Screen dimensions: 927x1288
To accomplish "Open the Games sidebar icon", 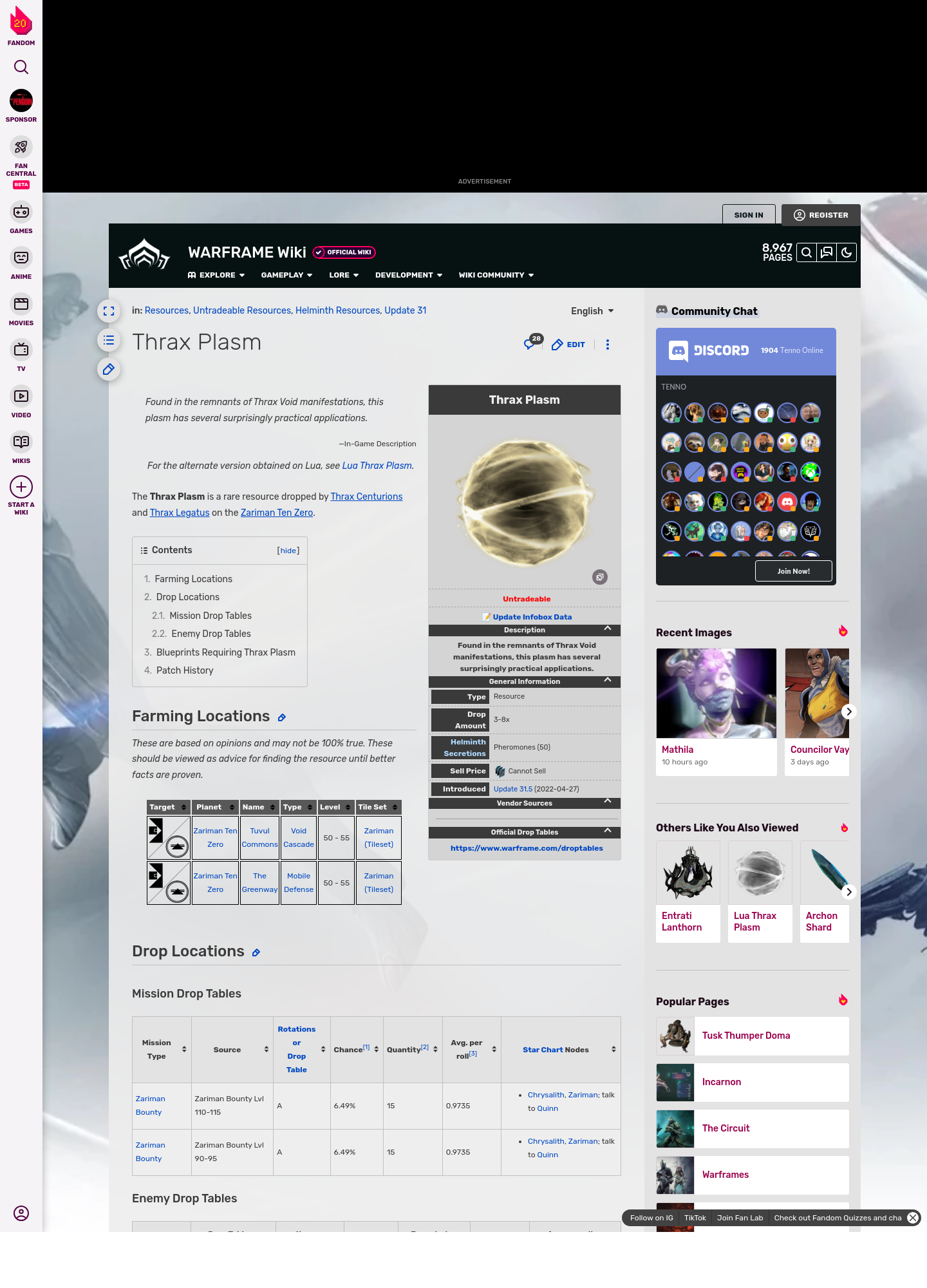I will point(21,211).
